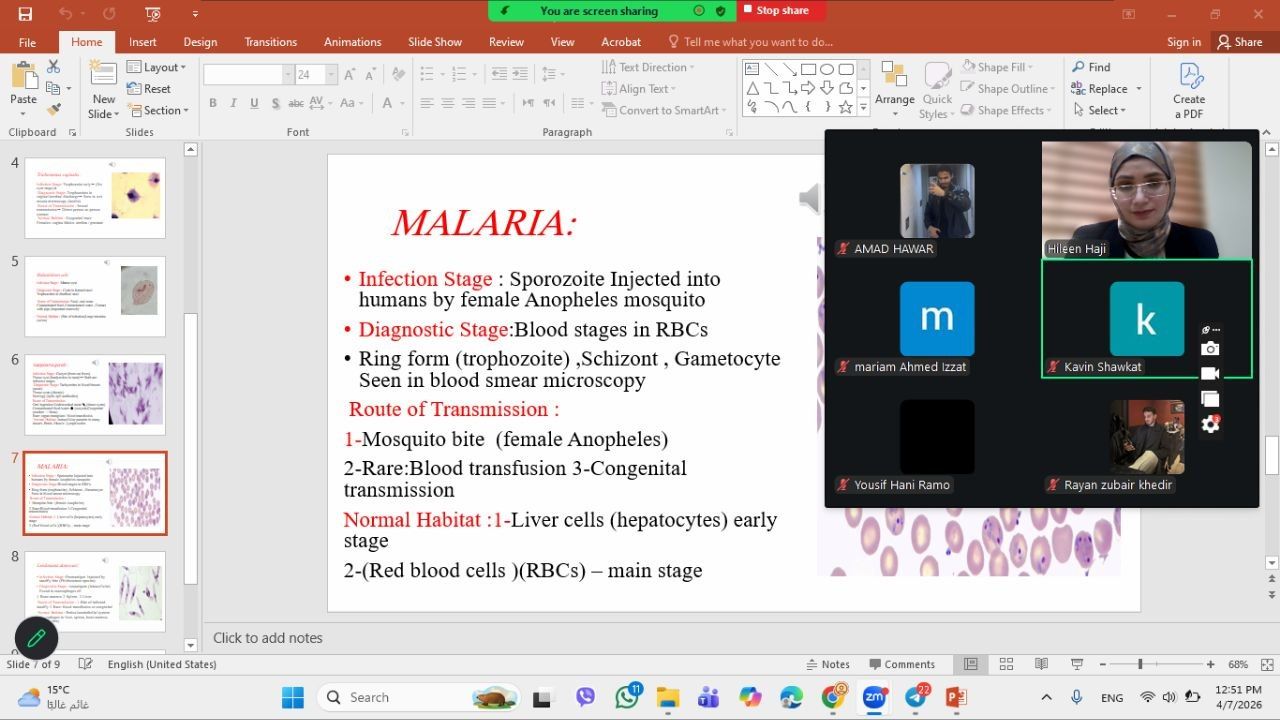Image resolution: width=1280 pixels, height=720 pixels.
Task: Open the Layout dropdown
Action: coord(157,67)
